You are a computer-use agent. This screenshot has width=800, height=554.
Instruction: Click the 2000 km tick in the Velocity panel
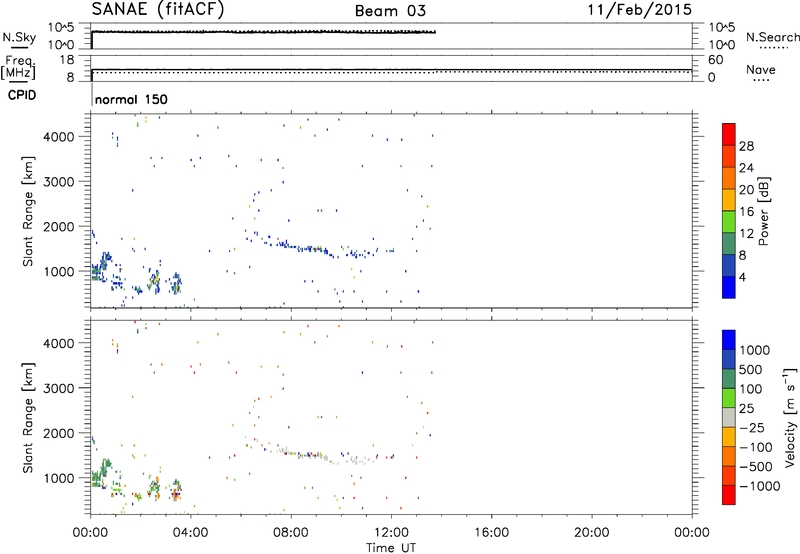58,433
